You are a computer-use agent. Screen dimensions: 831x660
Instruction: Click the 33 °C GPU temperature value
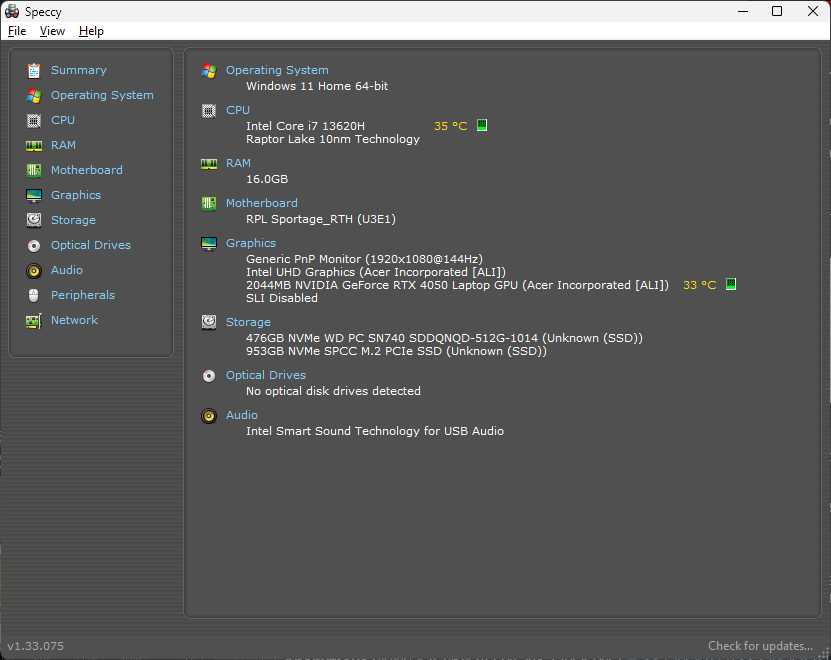pos(700,285)
